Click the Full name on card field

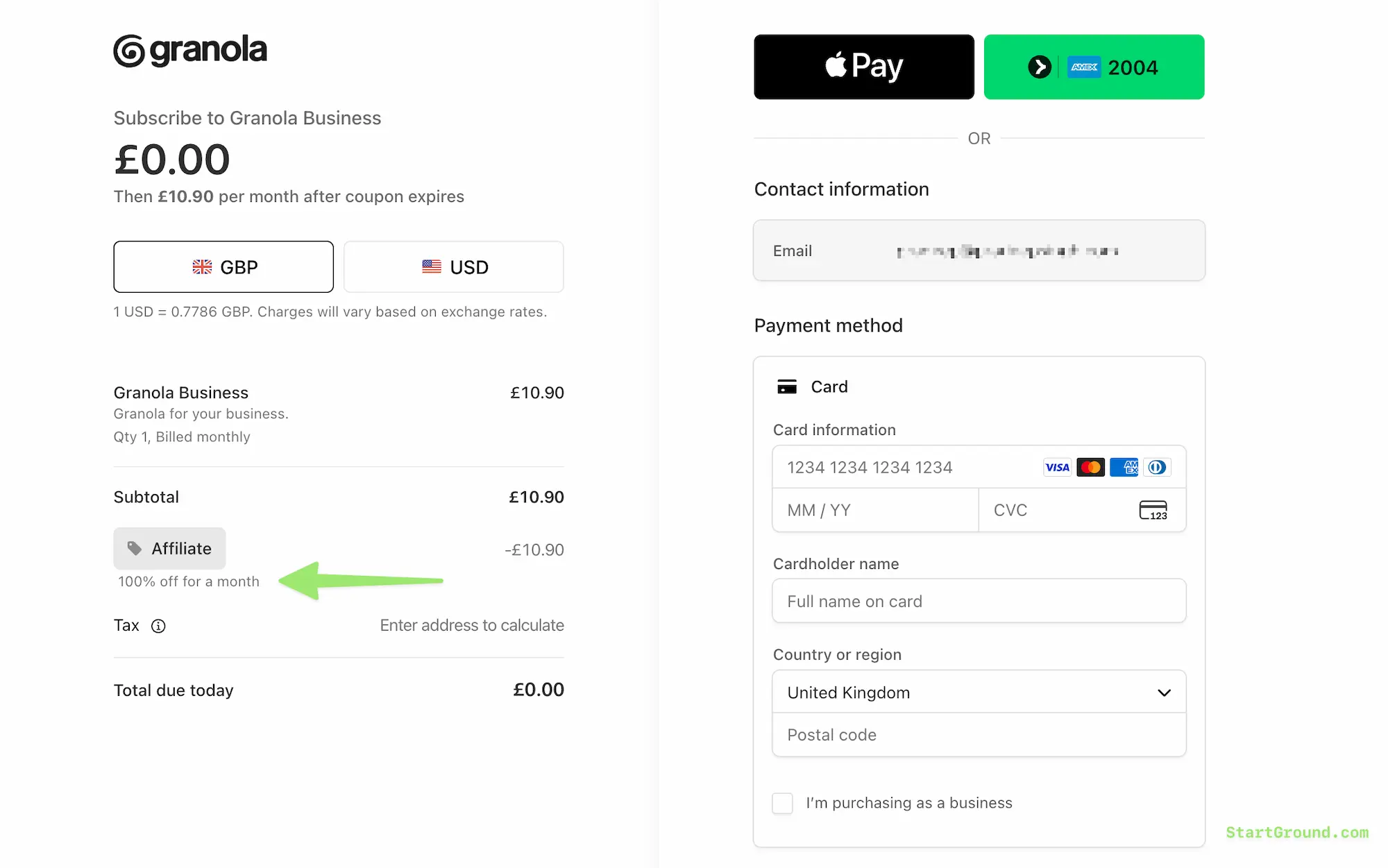(x=979, y=601)
